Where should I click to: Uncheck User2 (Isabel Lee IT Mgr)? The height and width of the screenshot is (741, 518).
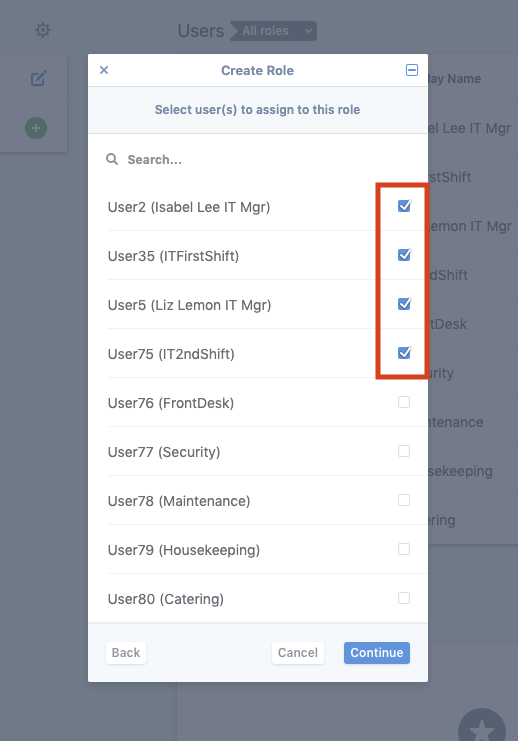tap(404, 206)
